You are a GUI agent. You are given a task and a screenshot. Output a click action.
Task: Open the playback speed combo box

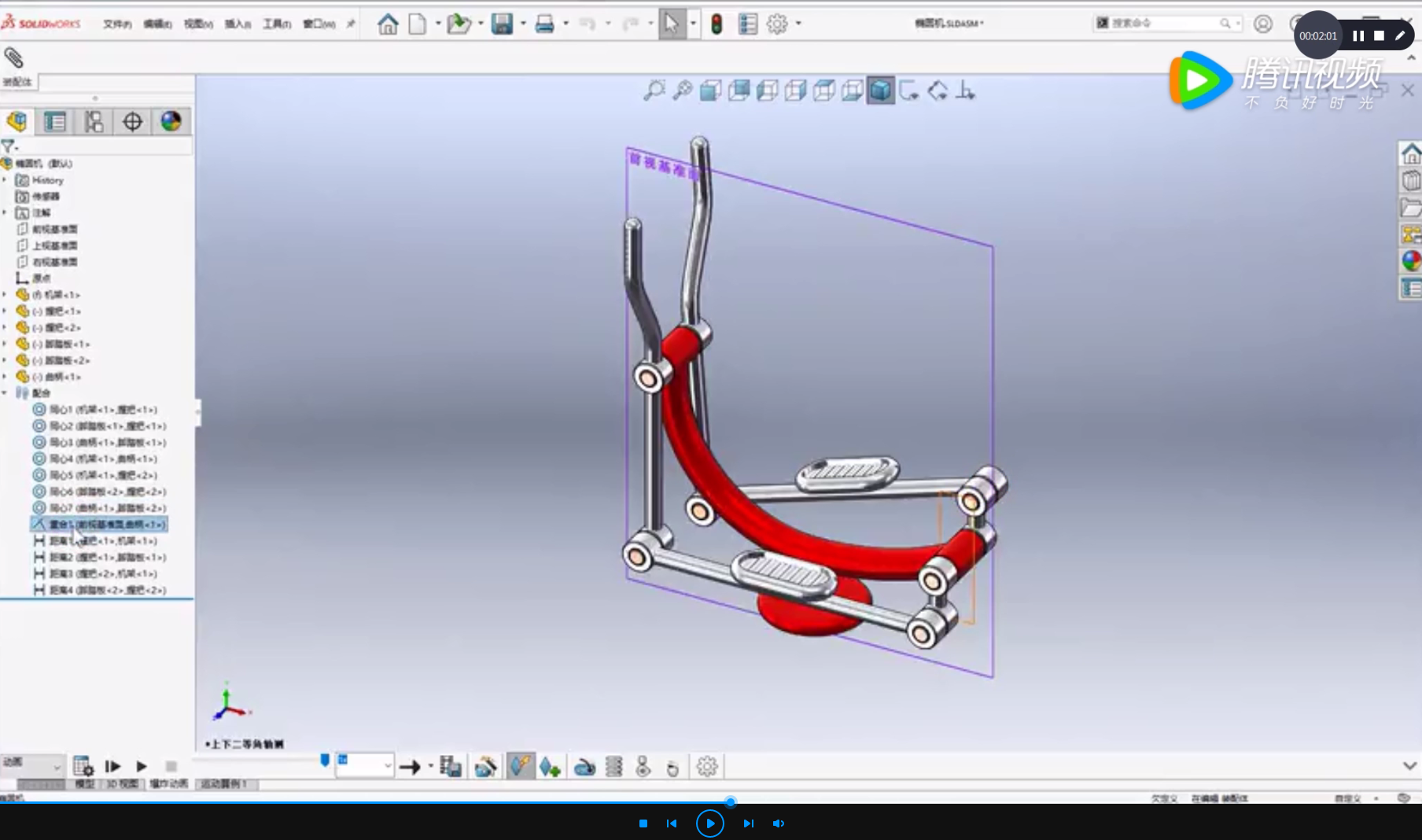coord(365,765)
